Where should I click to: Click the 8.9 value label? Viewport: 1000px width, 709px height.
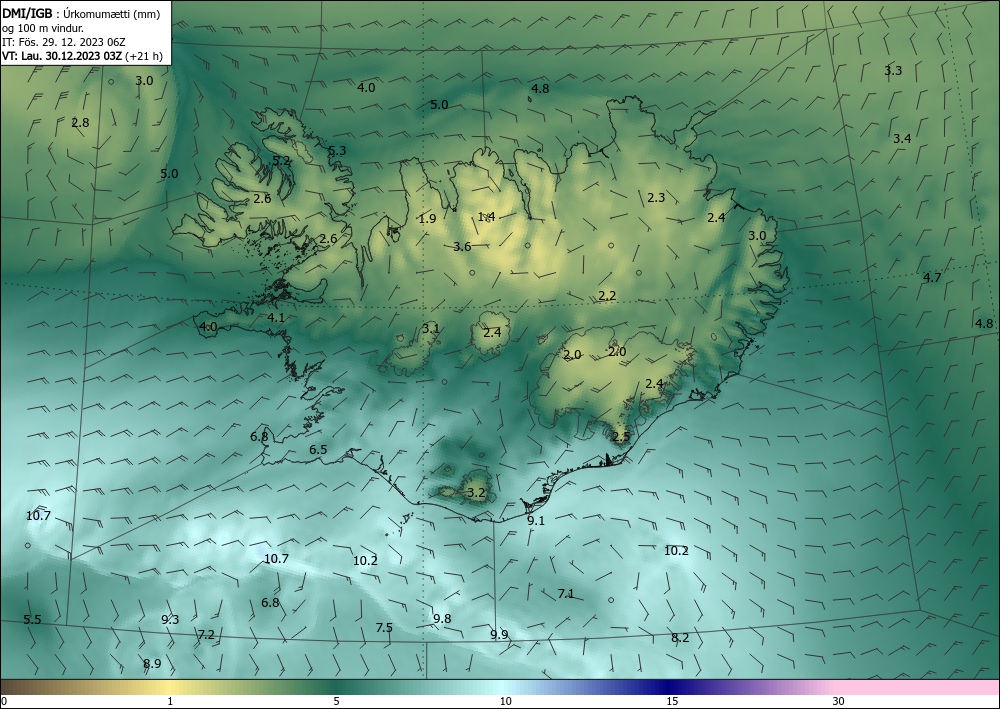point(152,664)
